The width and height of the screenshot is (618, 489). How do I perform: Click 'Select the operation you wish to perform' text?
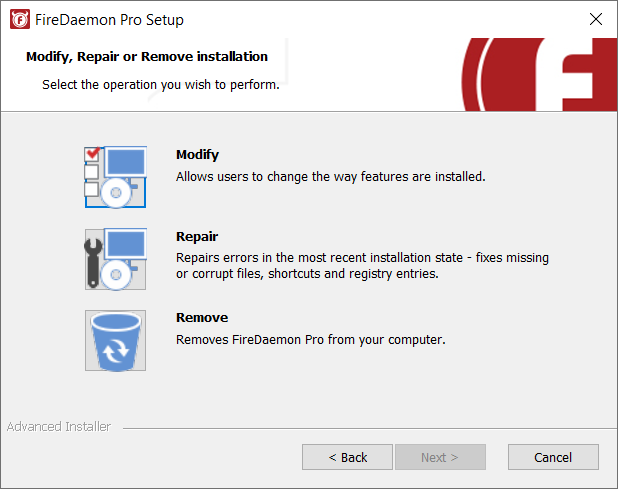pos(161,85)
